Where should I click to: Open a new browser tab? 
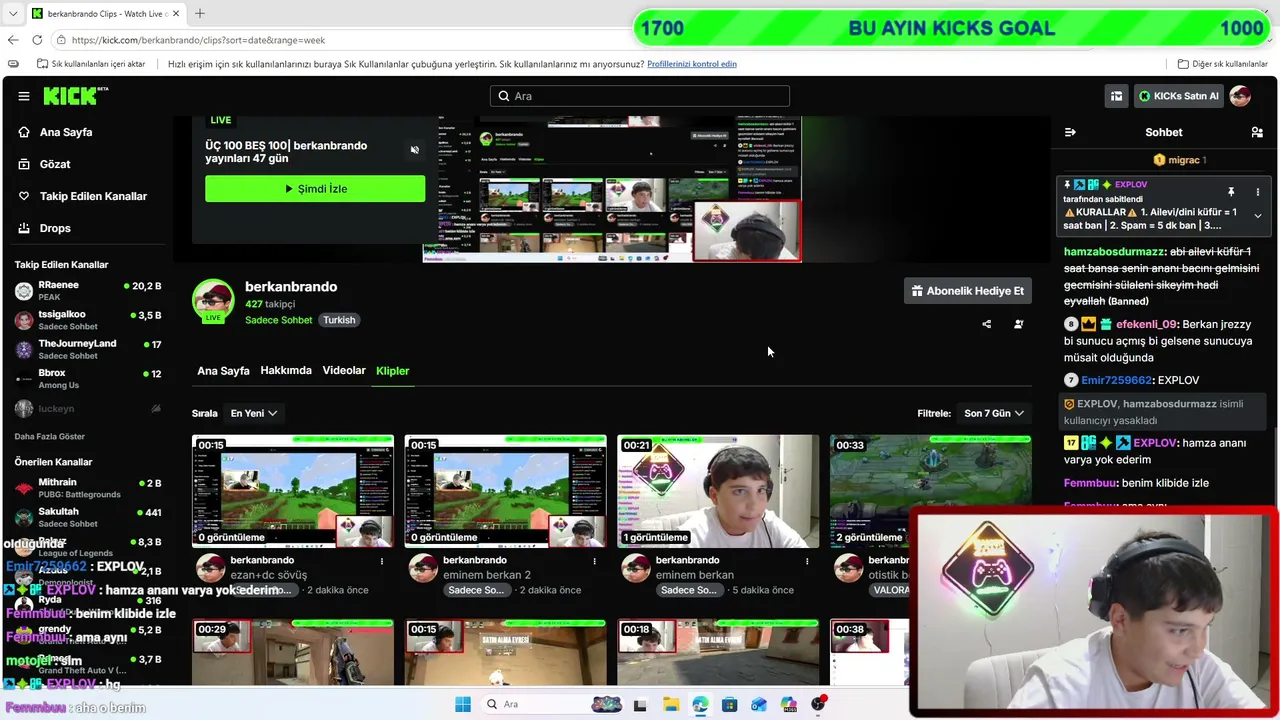coord(200,13)
